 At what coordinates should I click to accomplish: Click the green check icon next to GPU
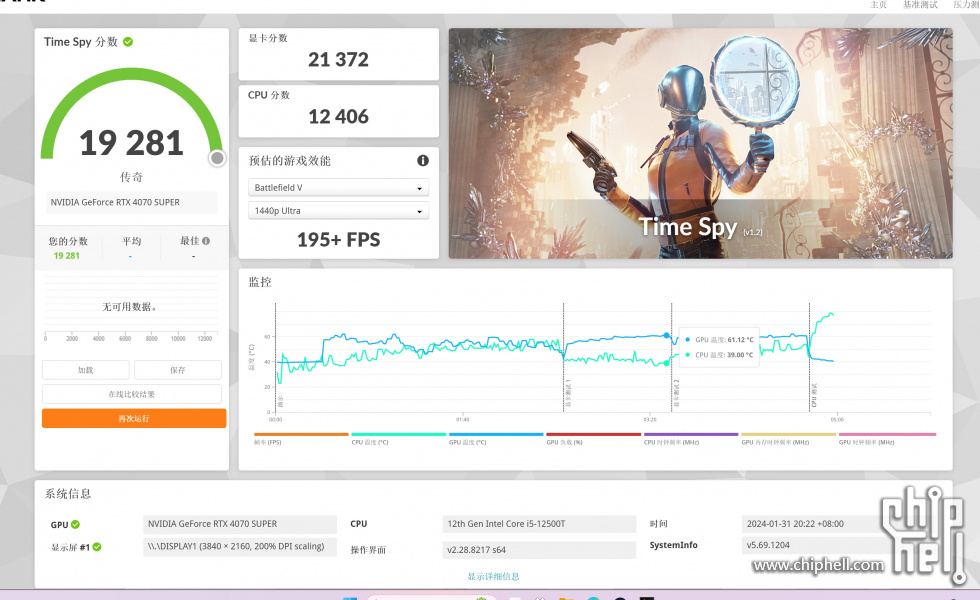pyautogui.click(x=75, y=524)
